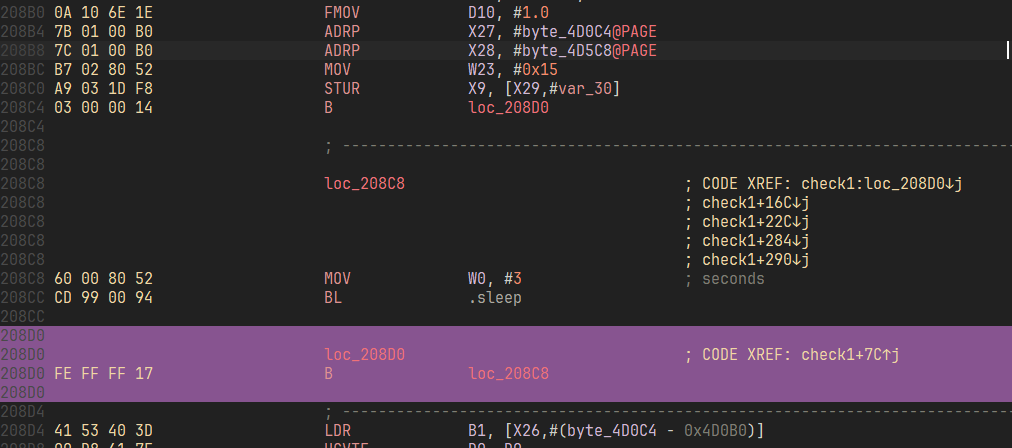The width and height of the screenshot is (1012, 448).
Task: Click the FMOV instruction mnemonic
Action: click(345, 12)
